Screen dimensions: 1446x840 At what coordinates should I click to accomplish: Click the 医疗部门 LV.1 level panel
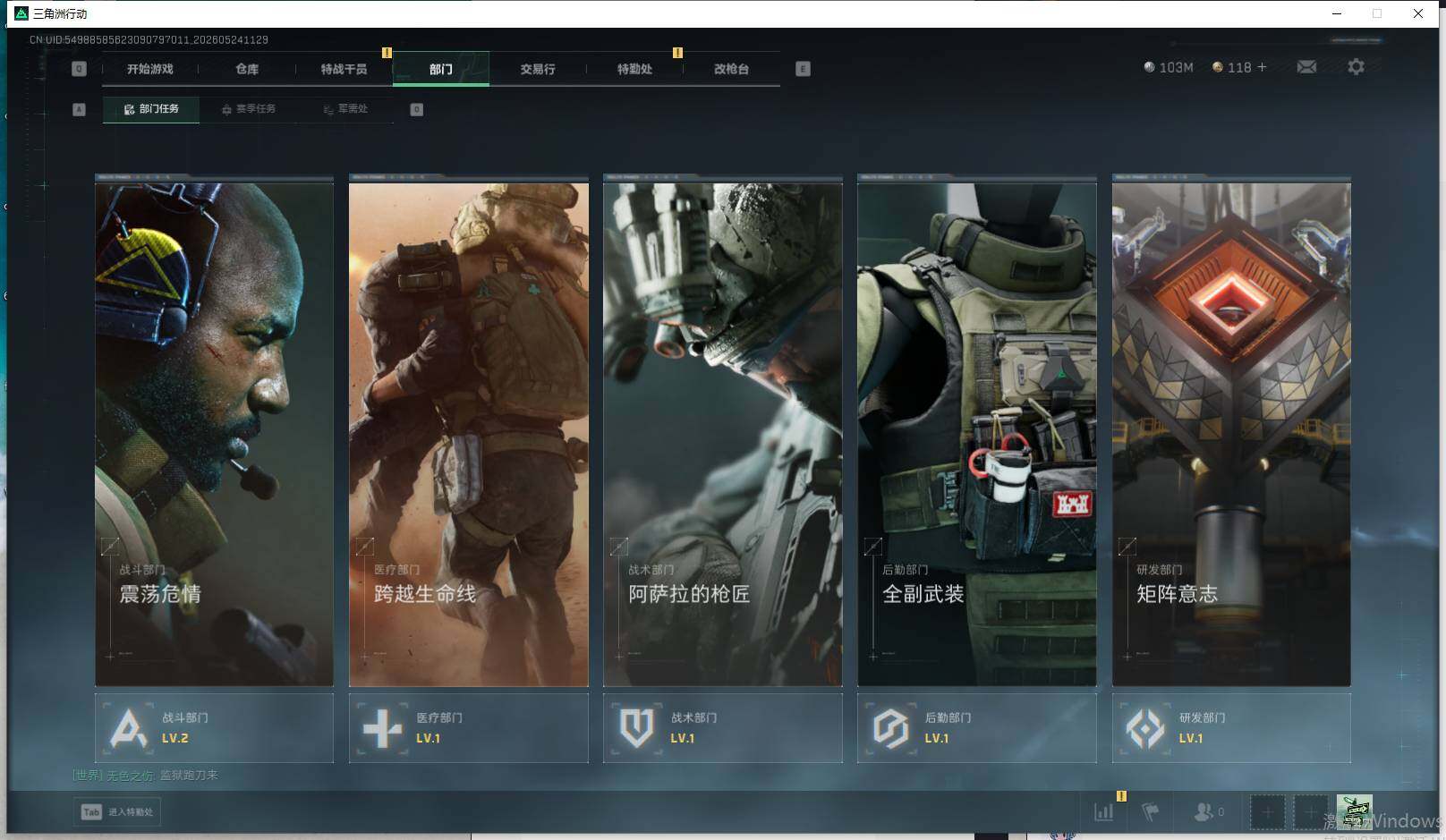tap(469, 728)
